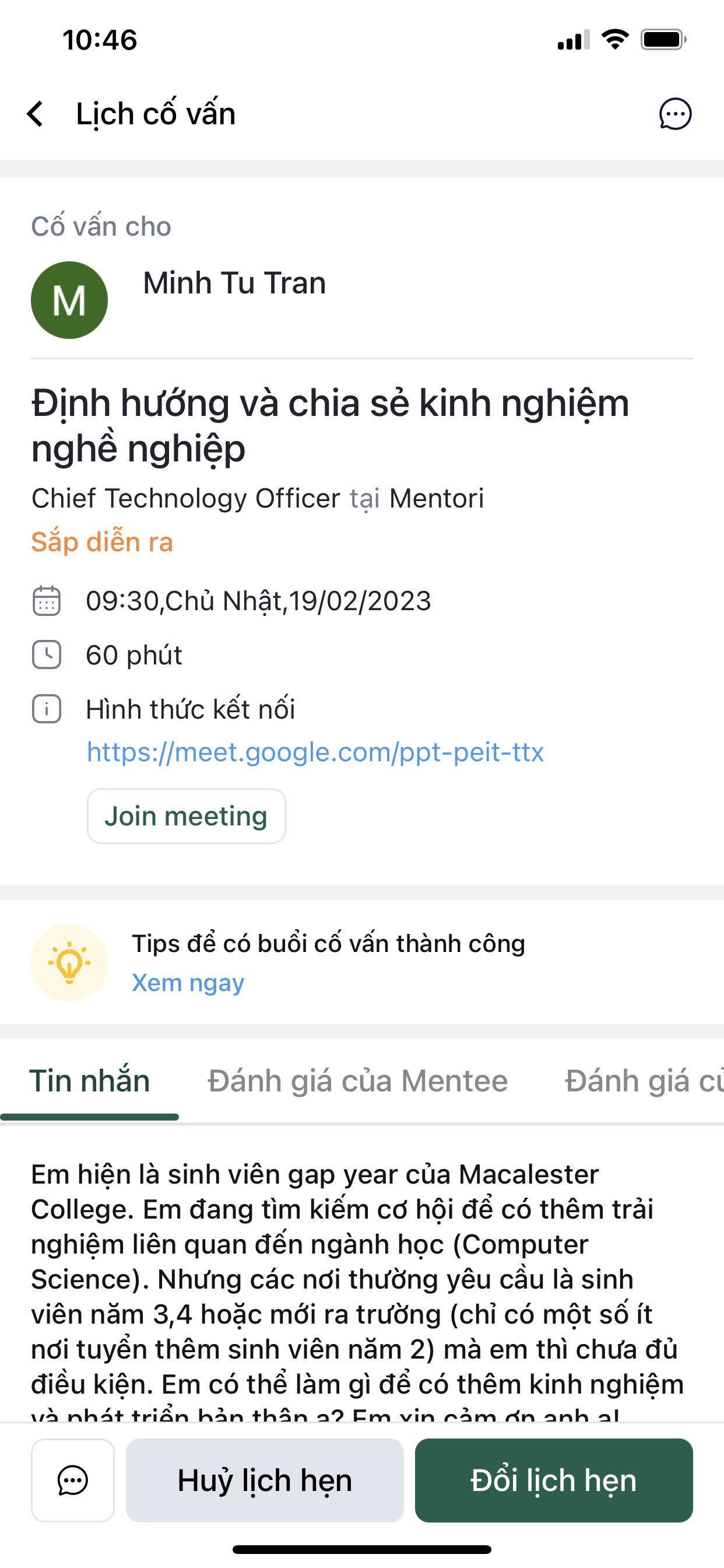Tap the mentee message text block
This screenshot has height=1568, width=724.
(x=358, y=1290)
